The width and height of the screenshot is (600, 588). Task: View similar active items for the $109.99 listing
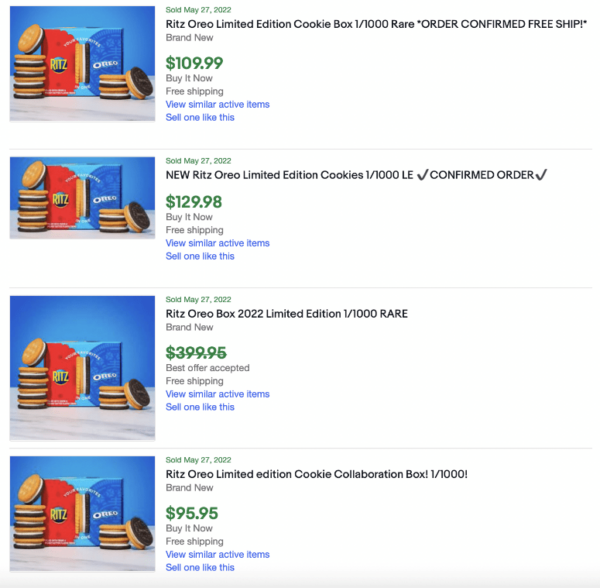(217, 104)
